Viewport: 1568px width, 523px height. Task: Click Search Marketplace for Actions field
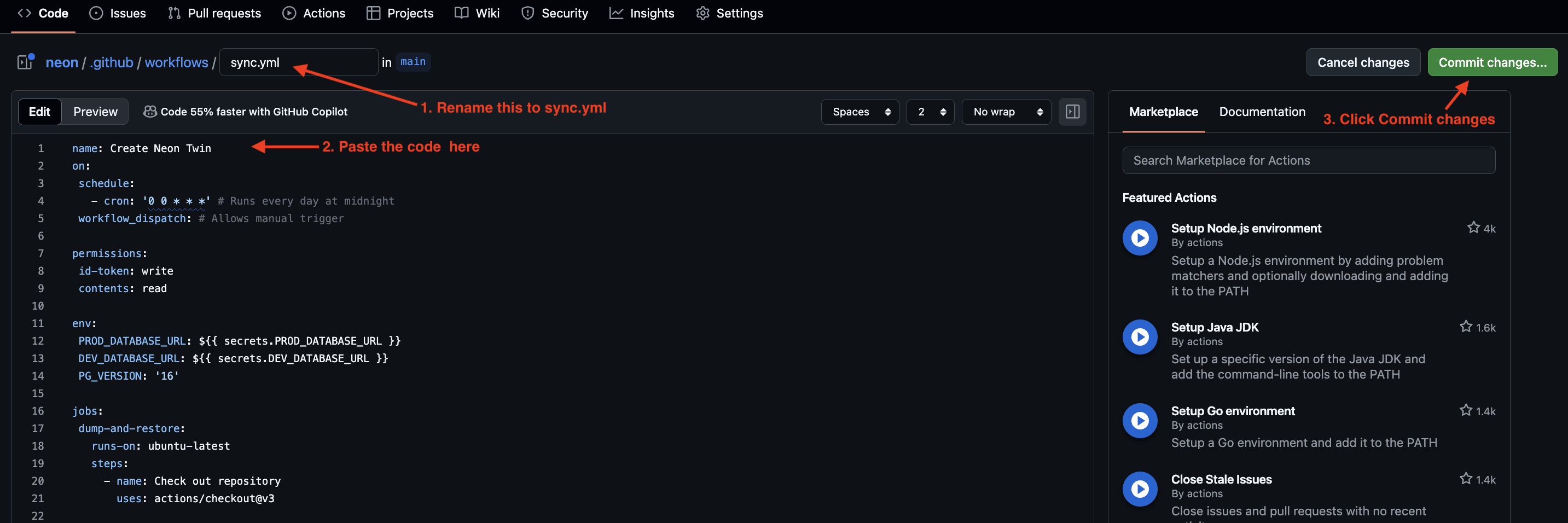tap(1308, 160)
